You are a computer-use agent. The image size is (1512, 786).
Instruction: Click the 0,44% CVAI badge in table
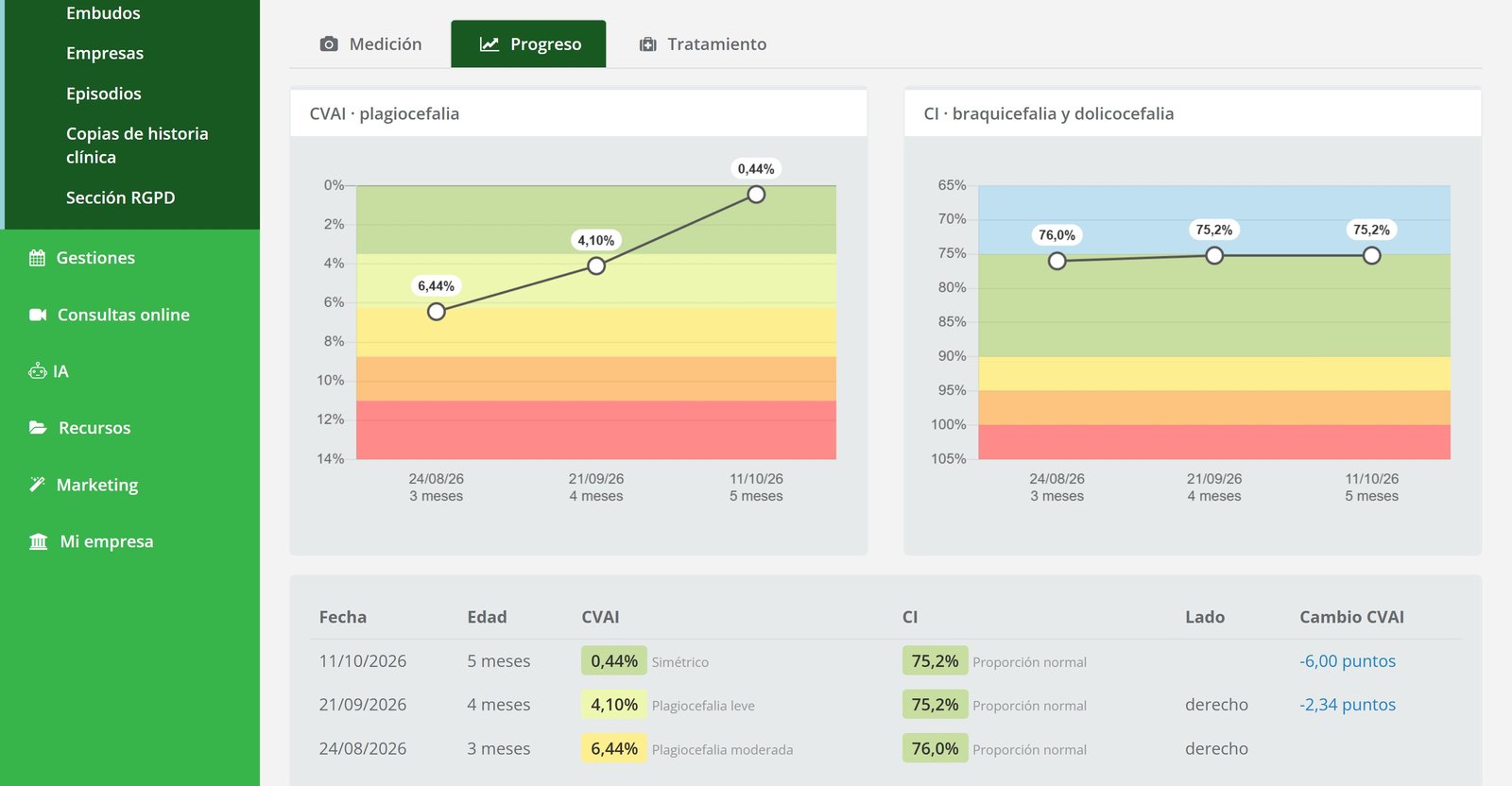pyautogui.click(x=614, y=661)
